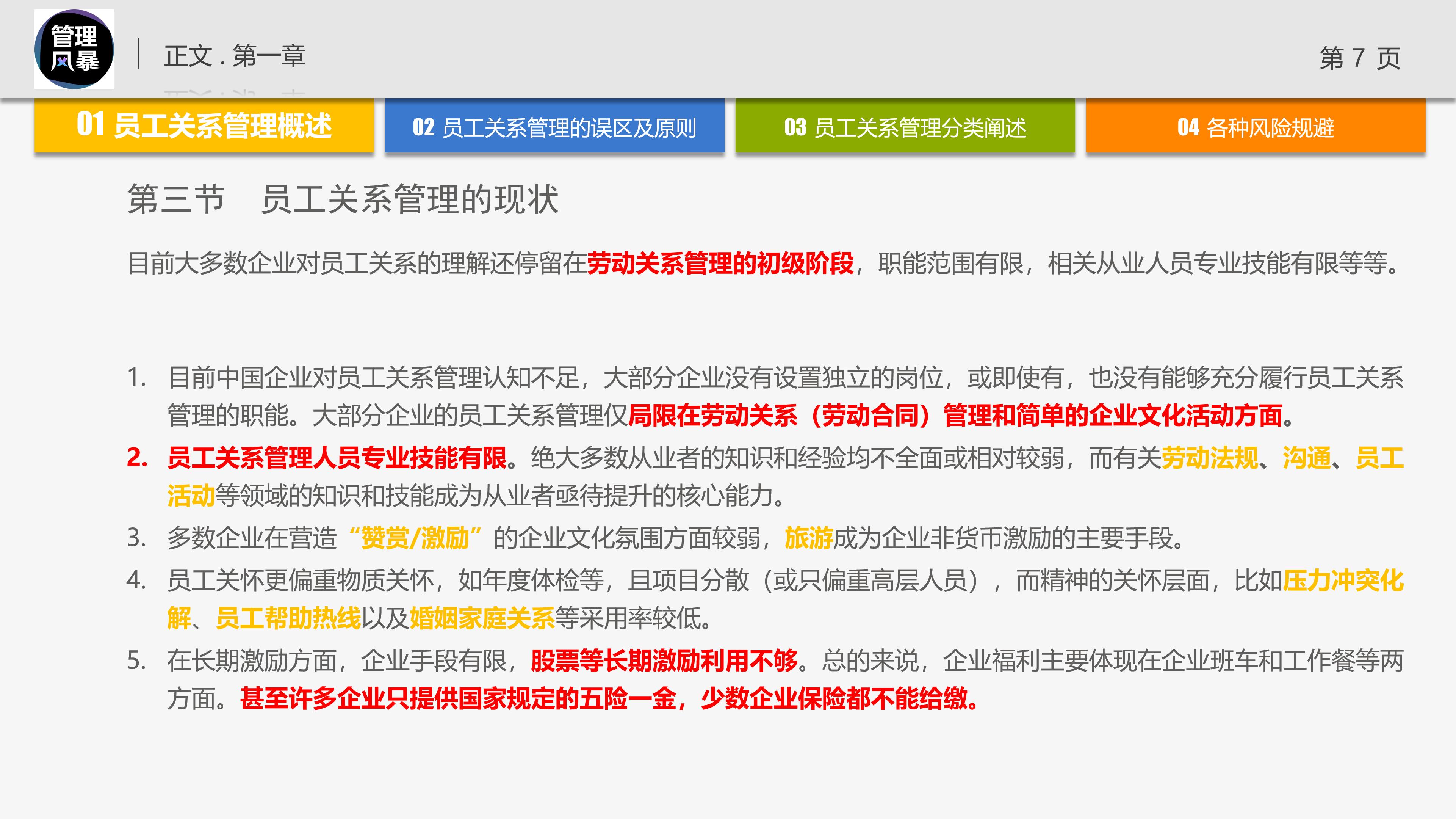Click the 管理风暴 logo icon

point(74,50)
